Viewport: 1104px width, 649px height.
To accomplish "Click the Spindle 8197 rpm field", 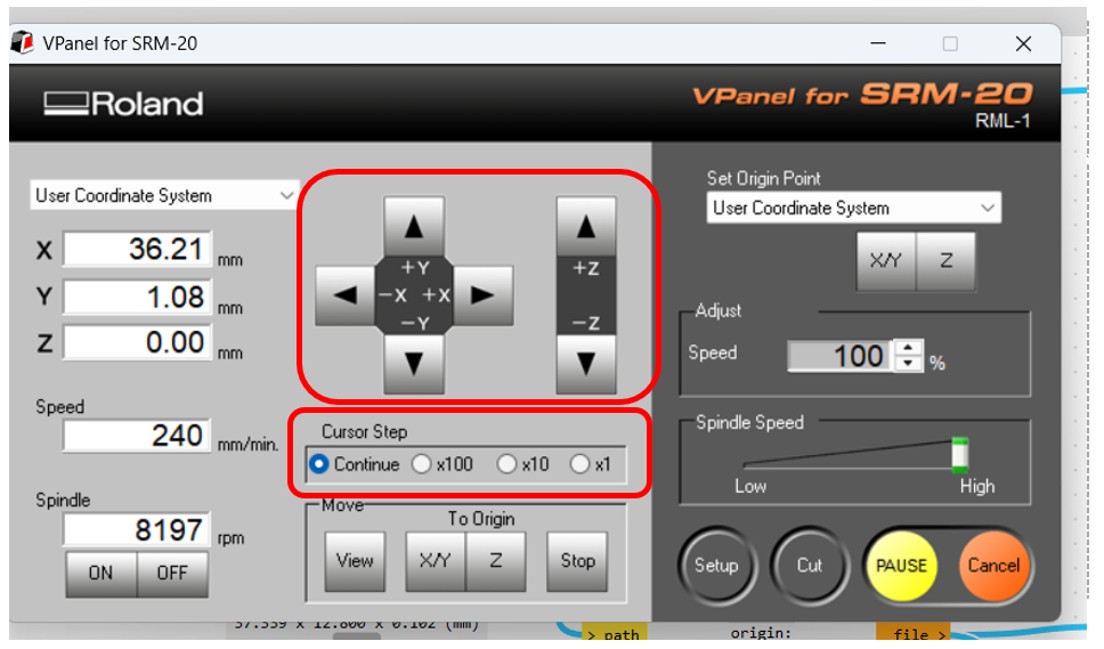I will coord(137,529).
